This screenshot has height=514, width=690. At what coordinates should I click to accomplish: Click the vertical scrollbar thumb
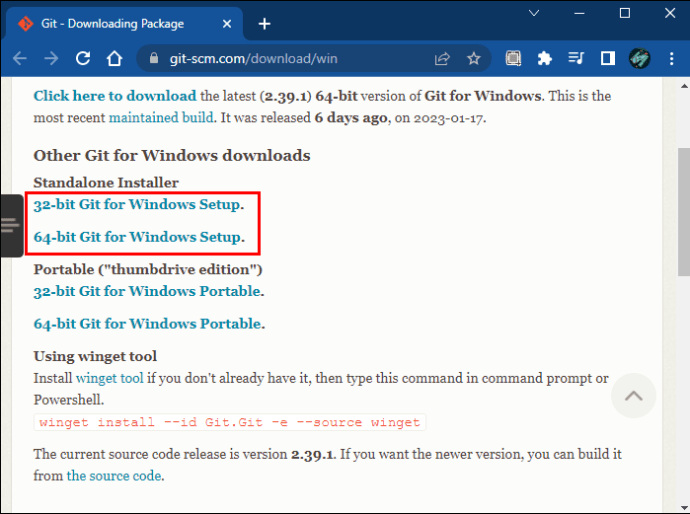pos(683,212)
